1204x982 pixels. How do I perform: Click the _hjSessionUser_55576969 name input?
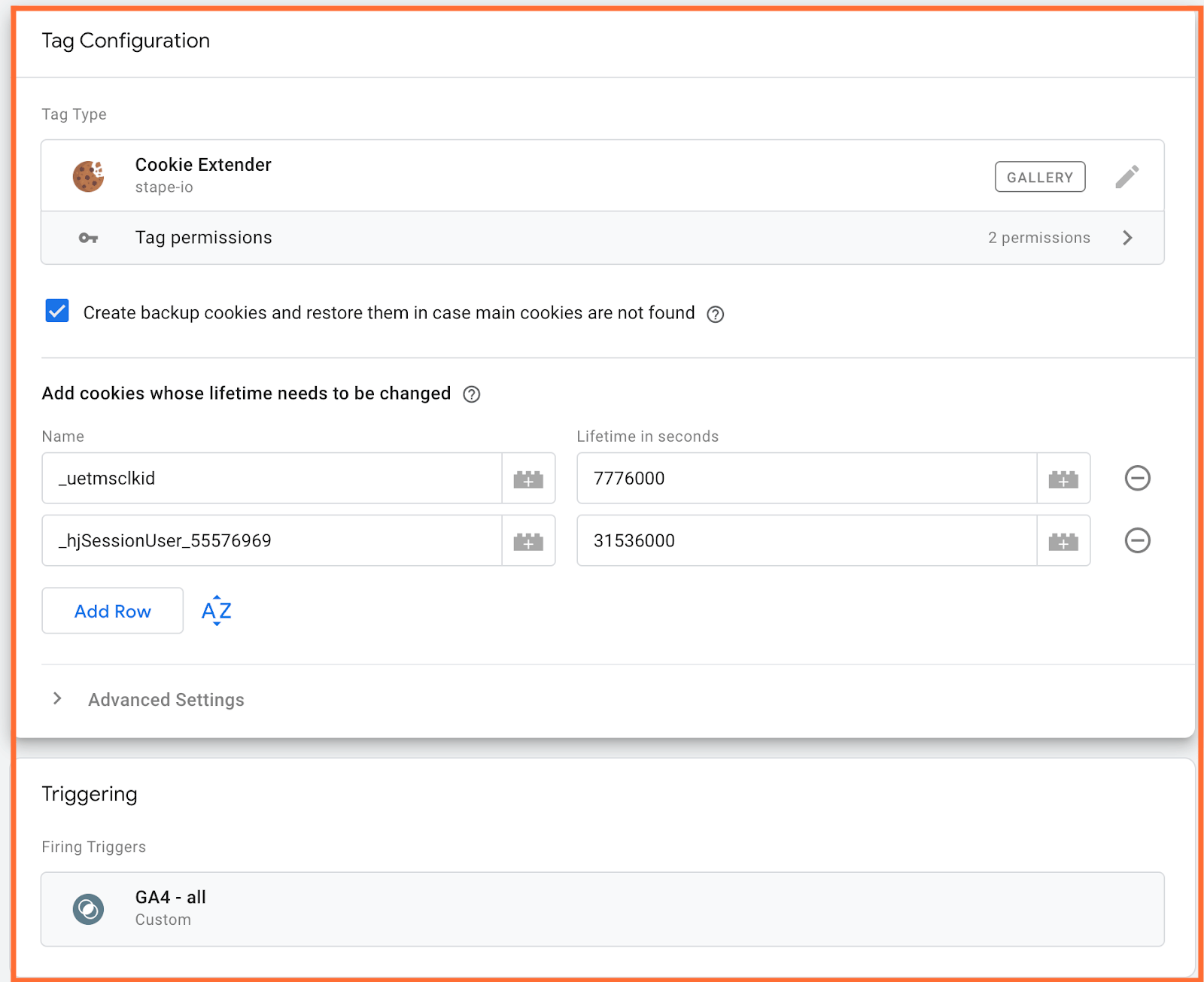pos(272,541)
